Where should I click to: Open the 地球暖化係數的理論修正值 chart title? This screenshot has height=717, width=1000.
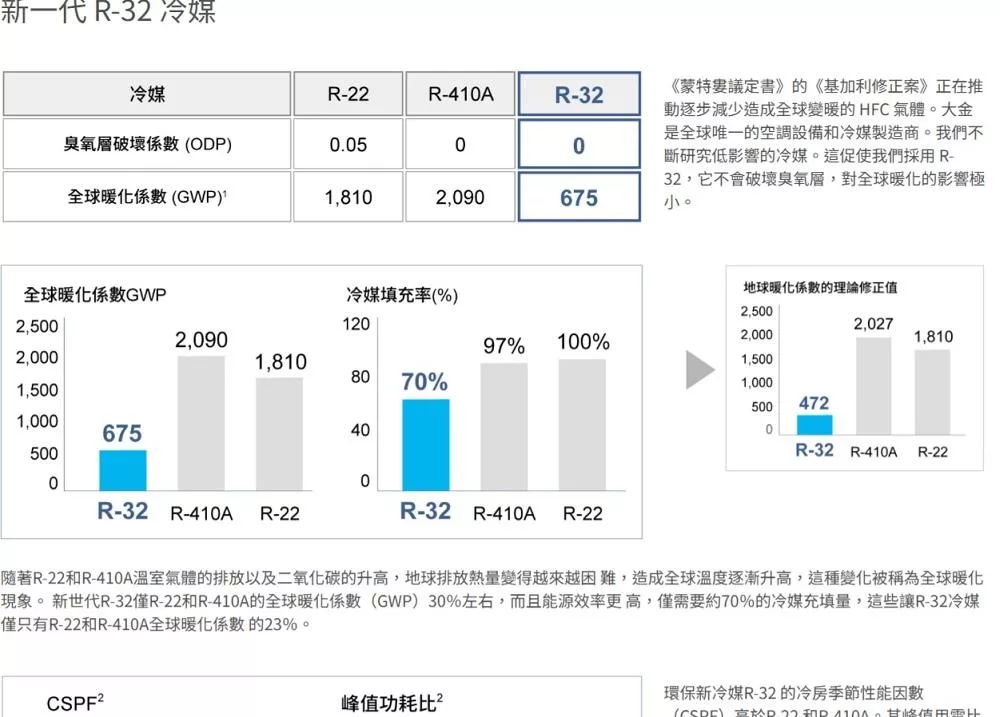[x=820, y=287]
